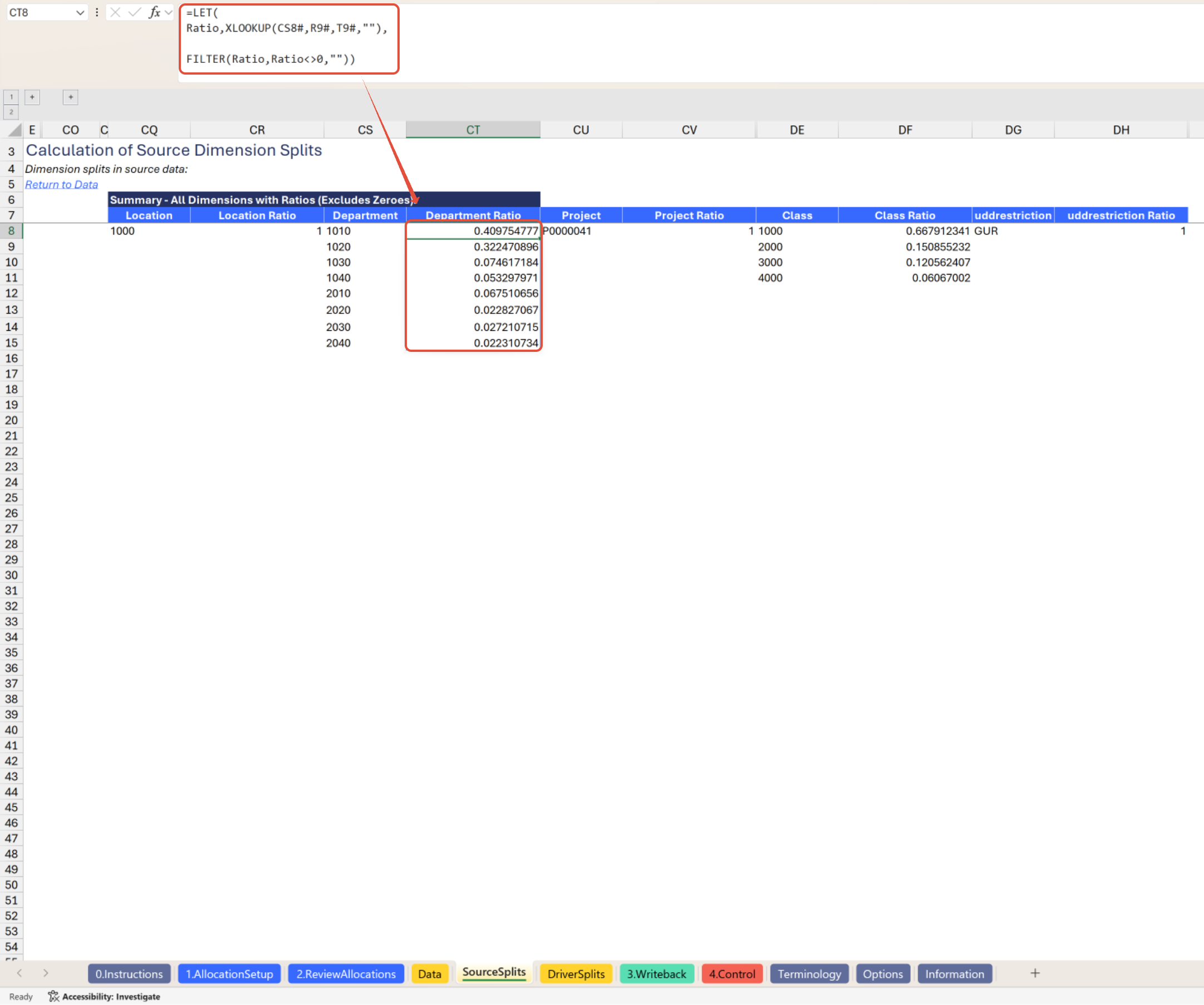Open the Name Box dropdown arrow

[80, 12]
